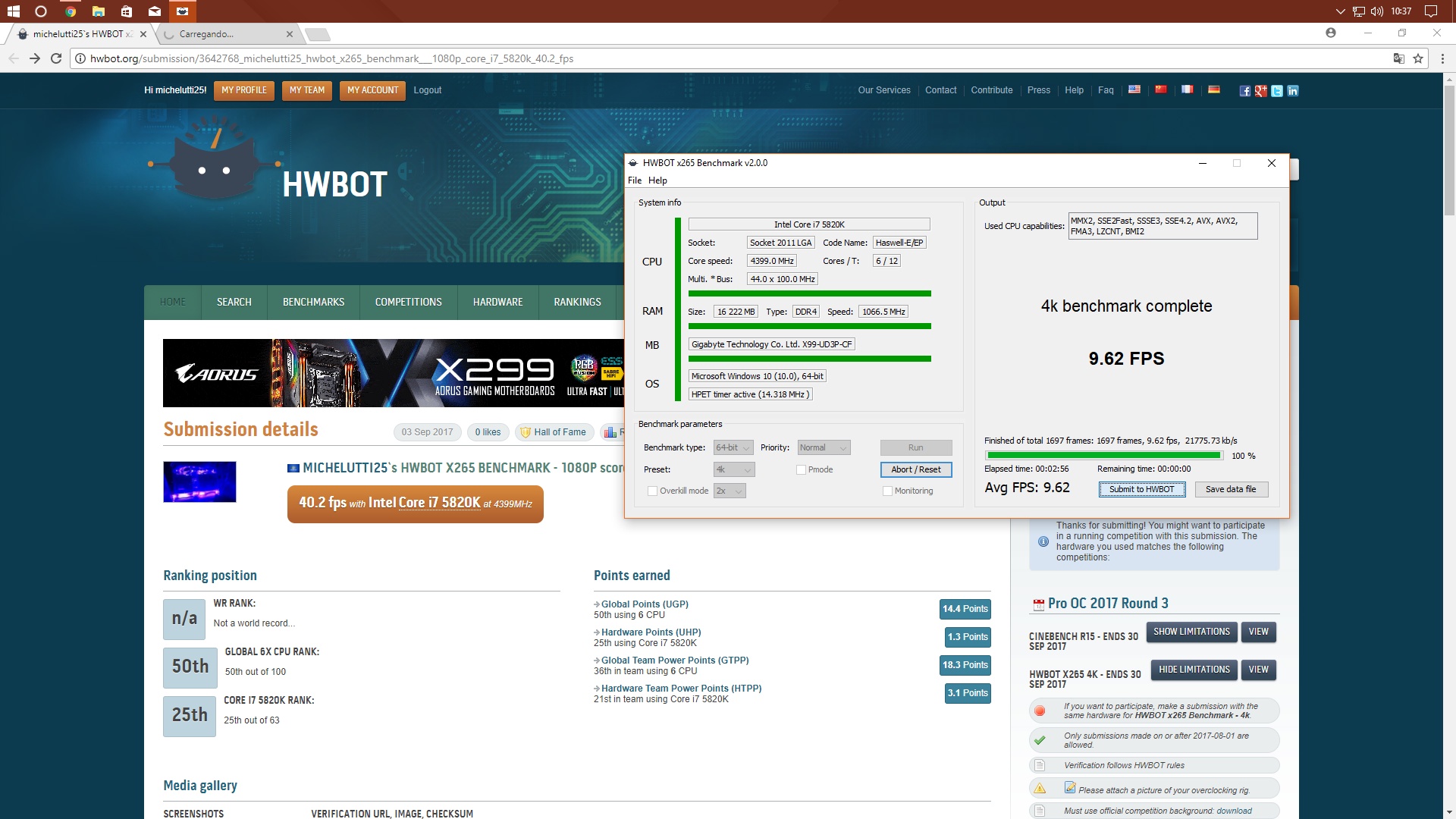The height and width of the screenshot is (819, 1456).
Task: Open the RANKINGS navigation tab
Action: click(577, 302)
